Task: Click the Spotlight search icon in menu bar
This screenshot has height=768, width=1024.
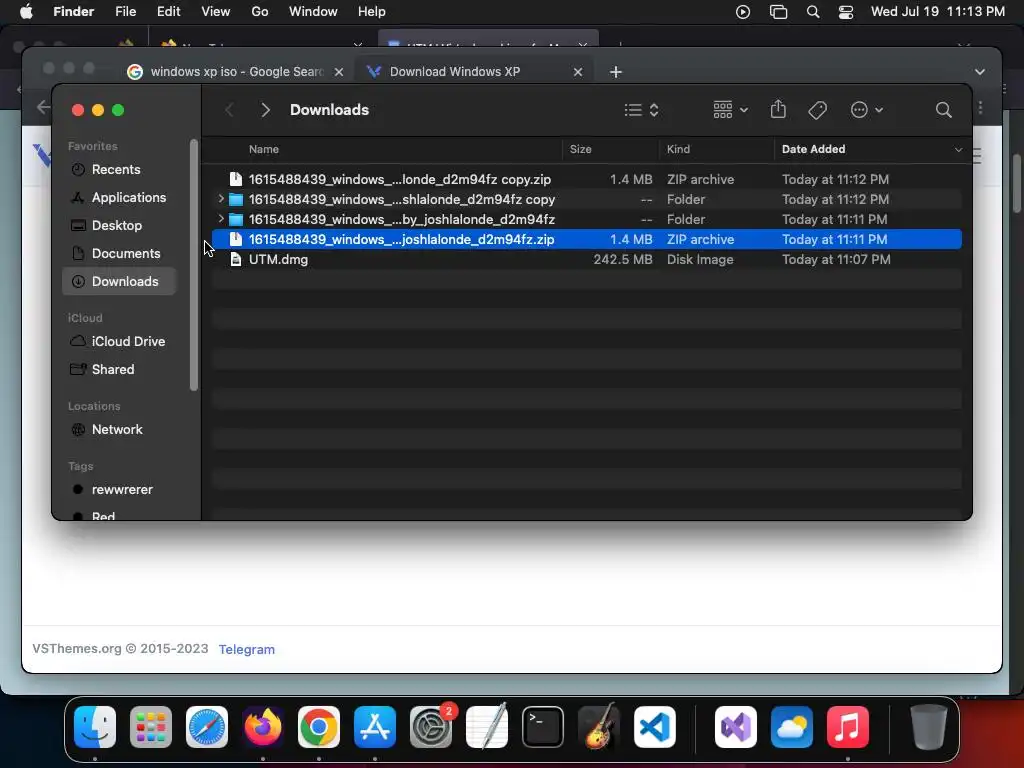Action: tap(812, 12)
